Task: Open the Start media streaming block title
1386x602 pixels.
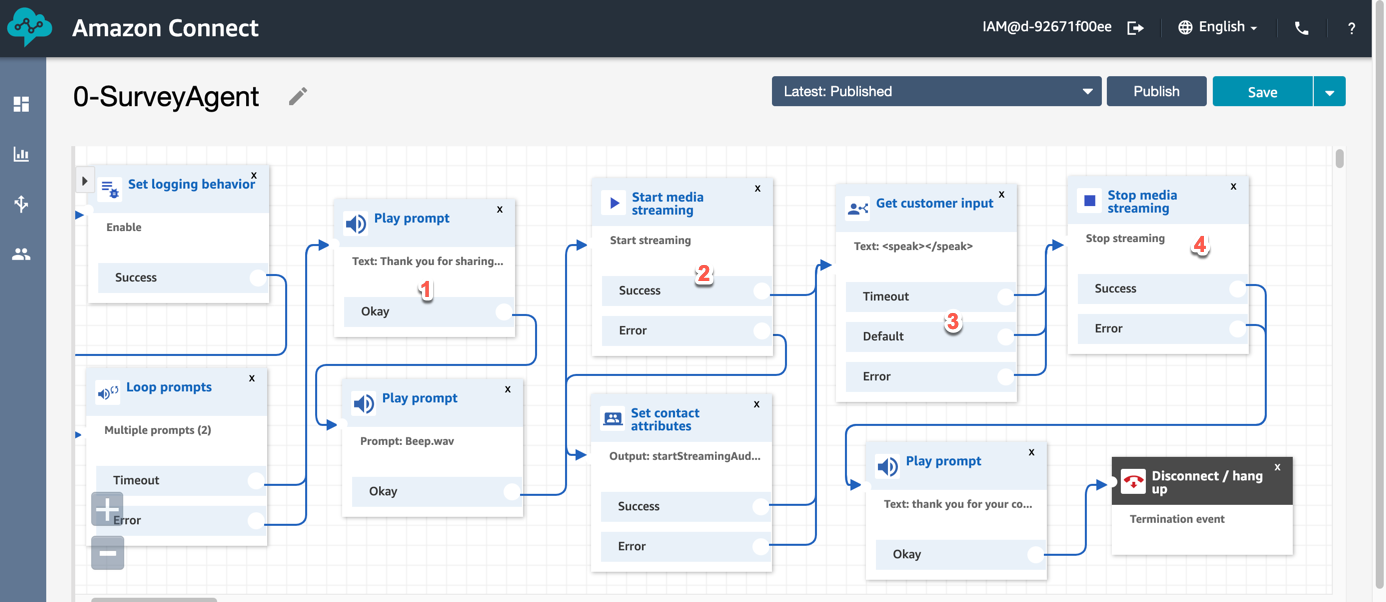Action: [667, 204]
